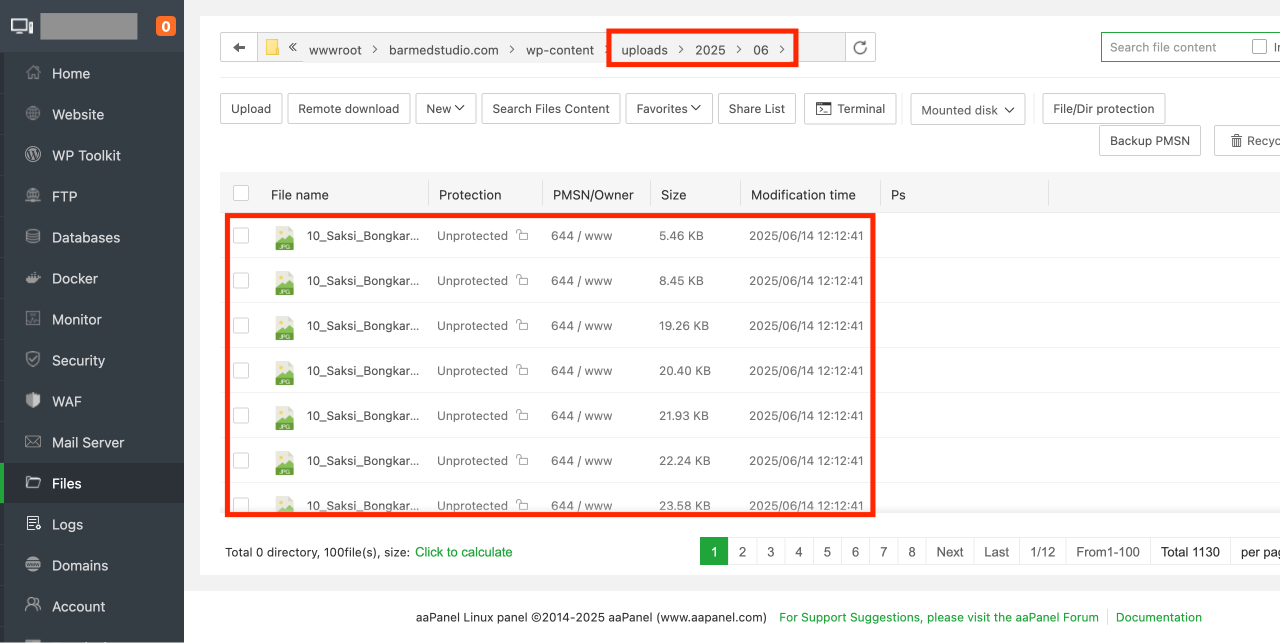This screenshot has width=1280, height=643.
Task: Go to page 3 of the file list
Action: pos(770,552)
